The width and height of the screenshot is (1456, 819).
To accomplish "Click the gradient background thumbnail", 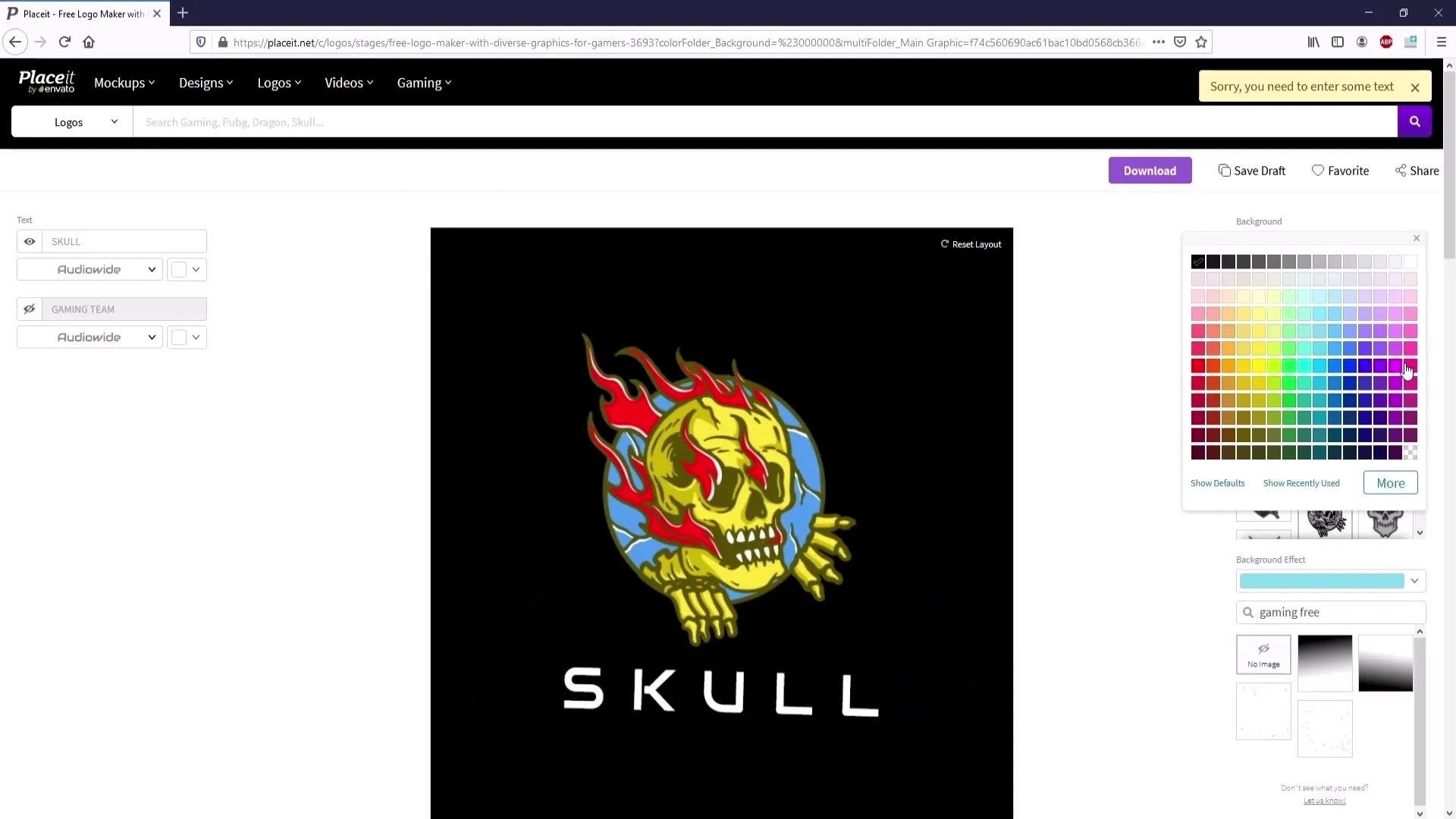I will tap(1325, 663).
